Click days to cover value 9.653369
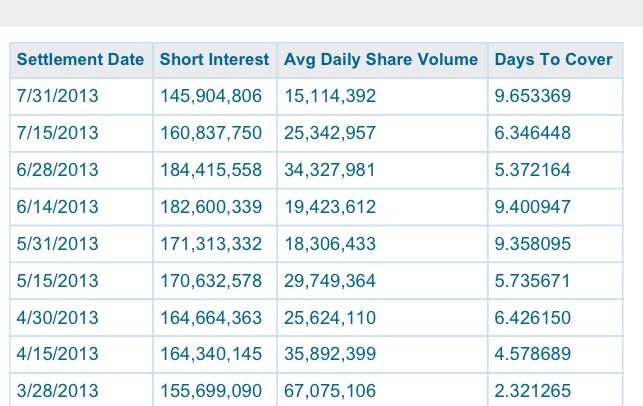Screen dimensions: 643x406 (533, 97)
